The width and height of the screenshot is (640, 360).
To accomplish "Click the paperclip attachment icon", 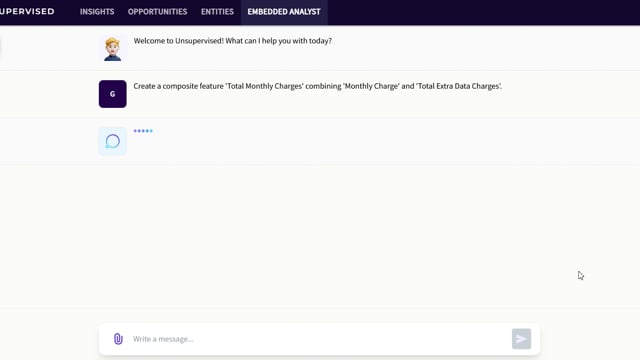I will click(118, 339).
